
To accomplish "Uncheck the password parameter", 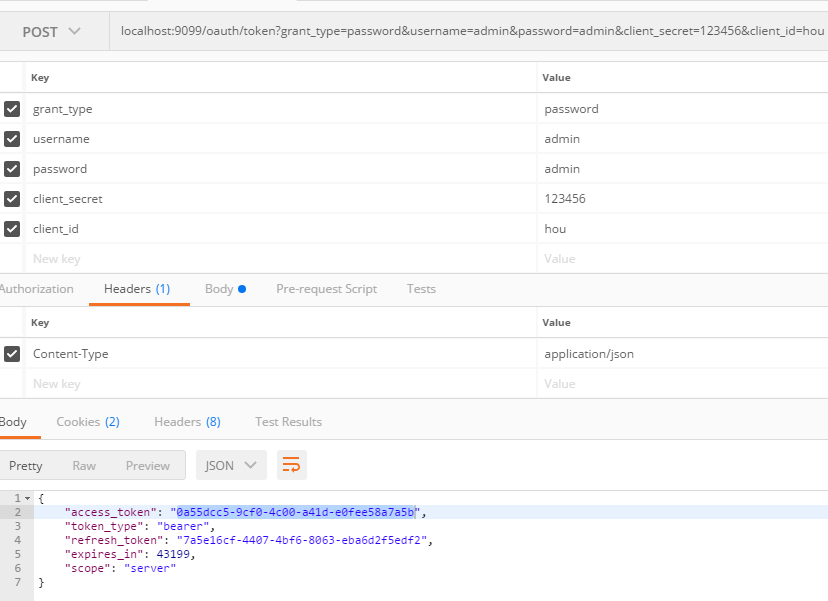I will coord(11,168).
